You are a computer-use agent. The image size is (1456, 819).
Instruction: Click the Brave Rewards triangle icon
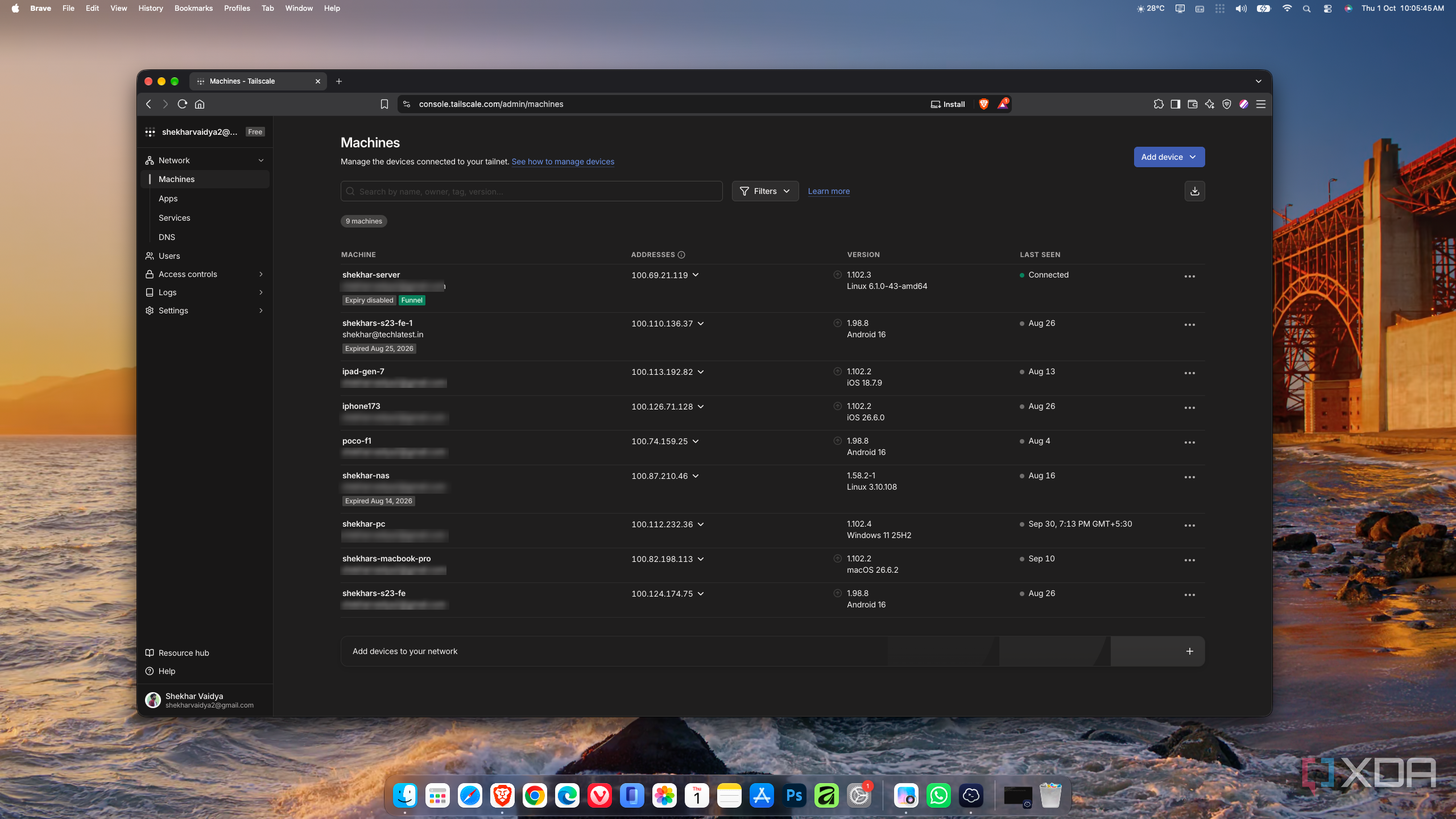point(1003,104)
